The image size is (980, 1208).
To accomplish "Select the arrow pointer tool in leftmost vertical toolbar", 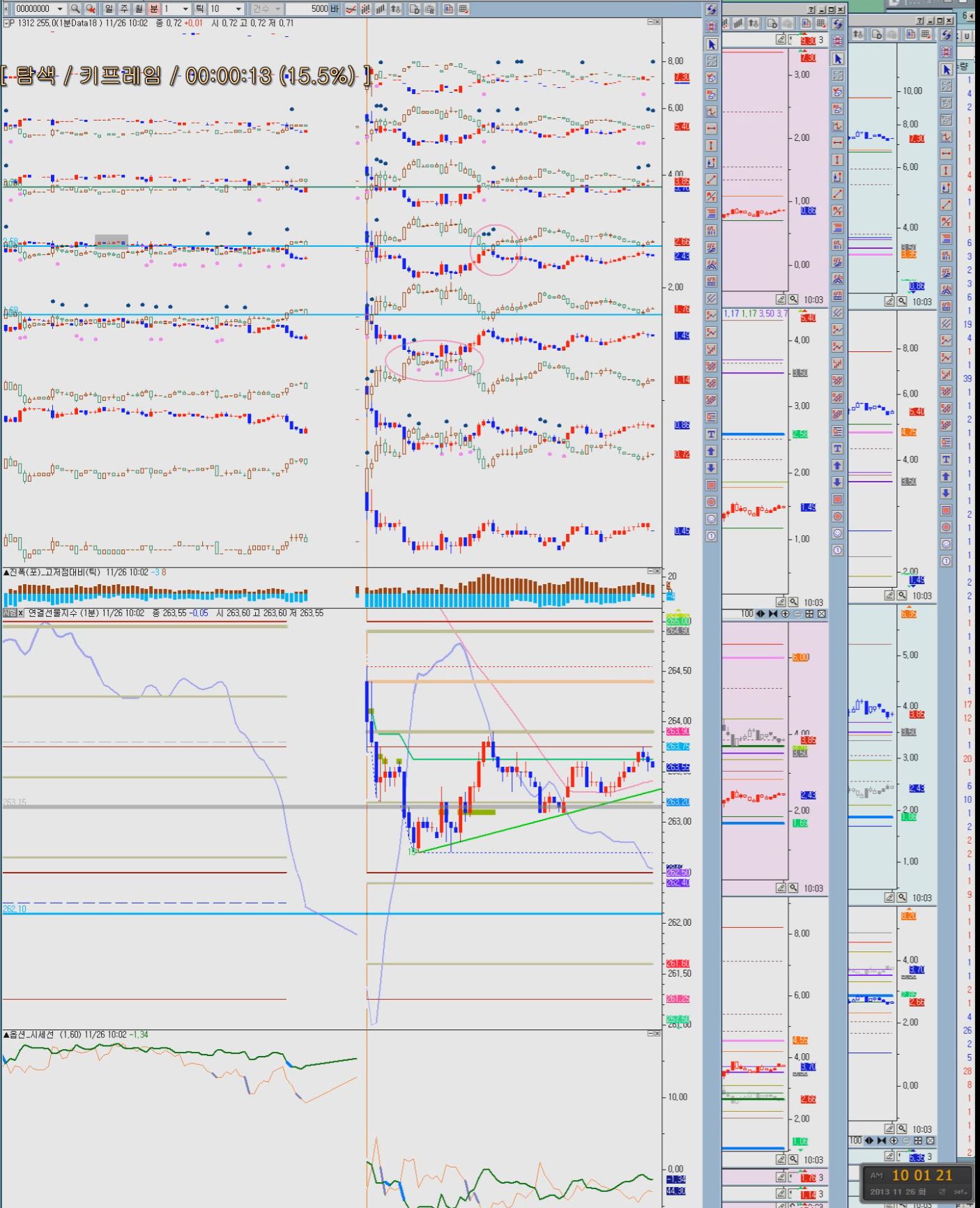I will [712, 45].
